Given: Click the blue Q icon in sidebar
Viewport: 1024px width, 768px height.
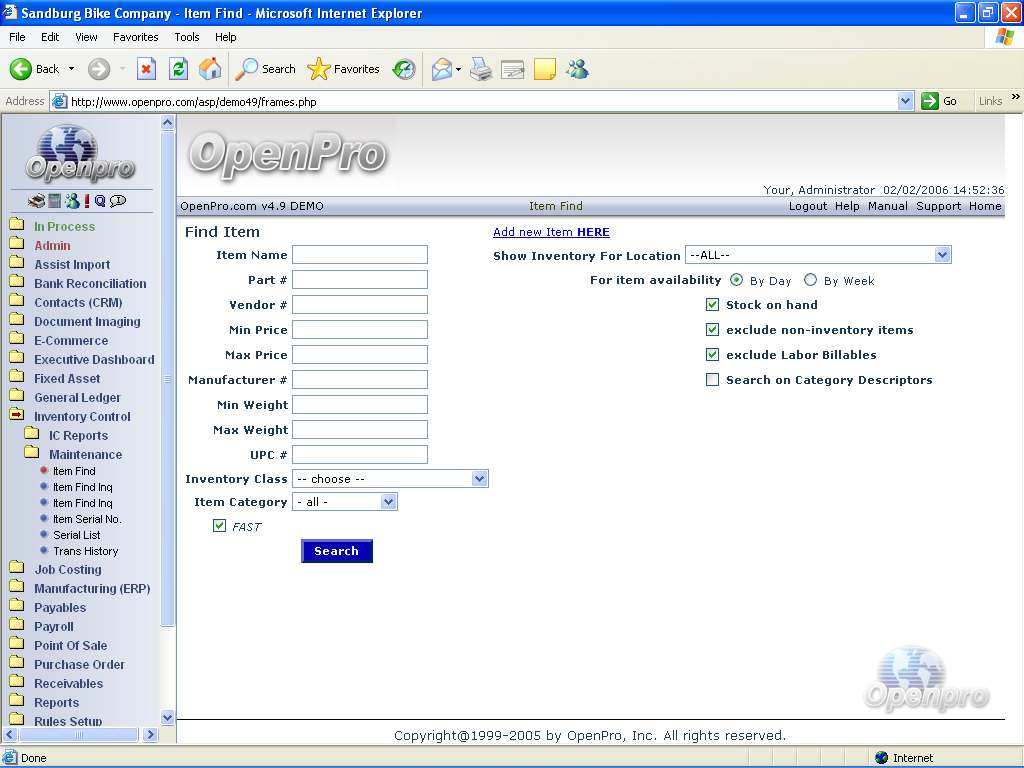Looking at the screenshot, I should [x=100, y=201].
